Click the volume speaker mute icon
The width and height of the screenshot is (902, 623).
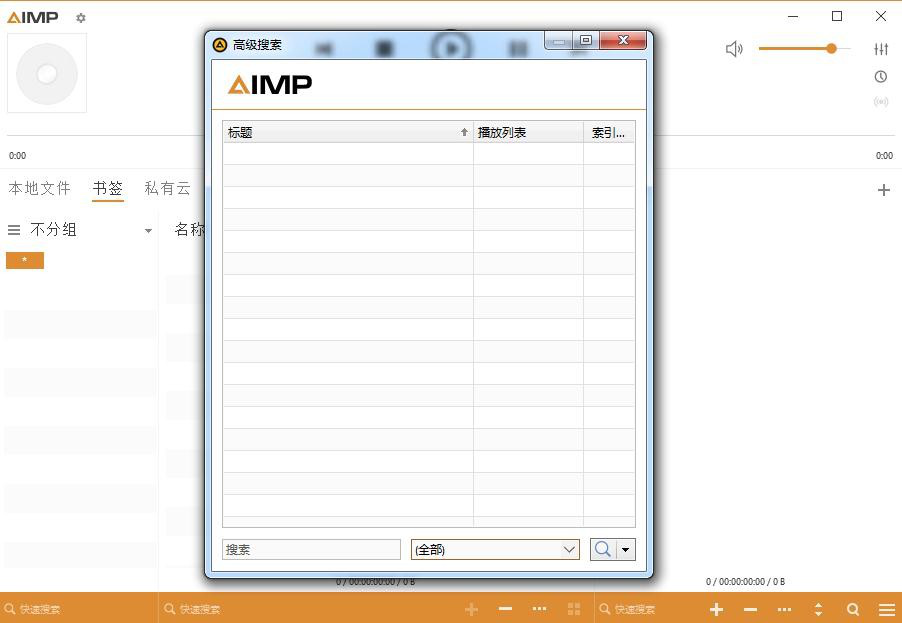734,49
